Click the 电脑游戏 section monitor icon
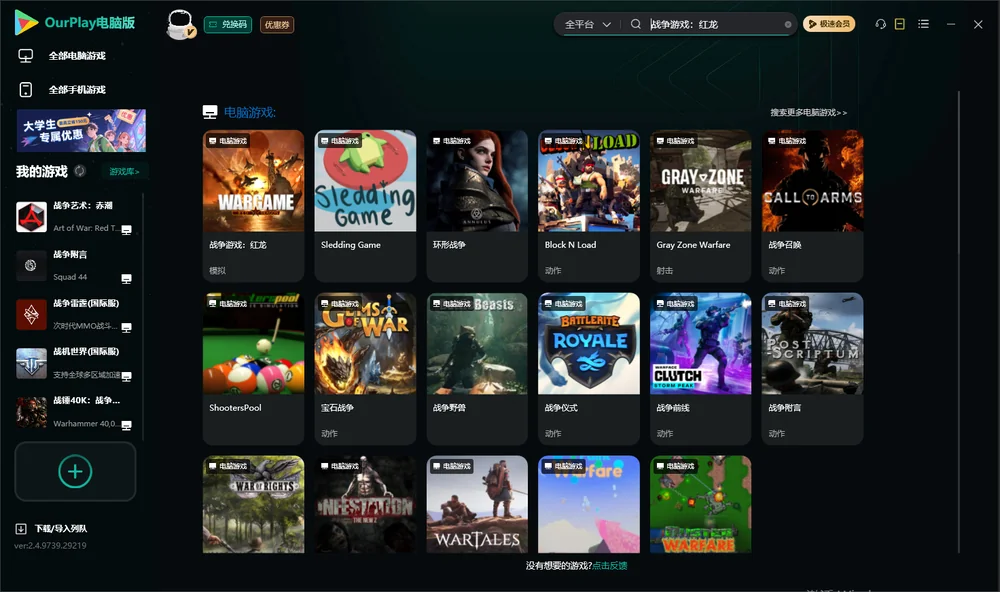Screen dimensions: 1000x592 pos(210,112)
